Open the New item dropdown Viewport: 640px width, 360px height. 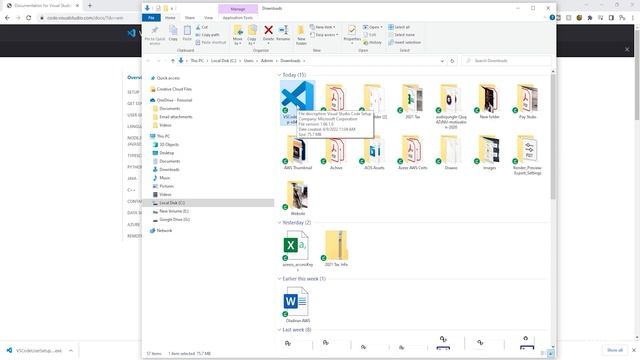pos(323,27)
